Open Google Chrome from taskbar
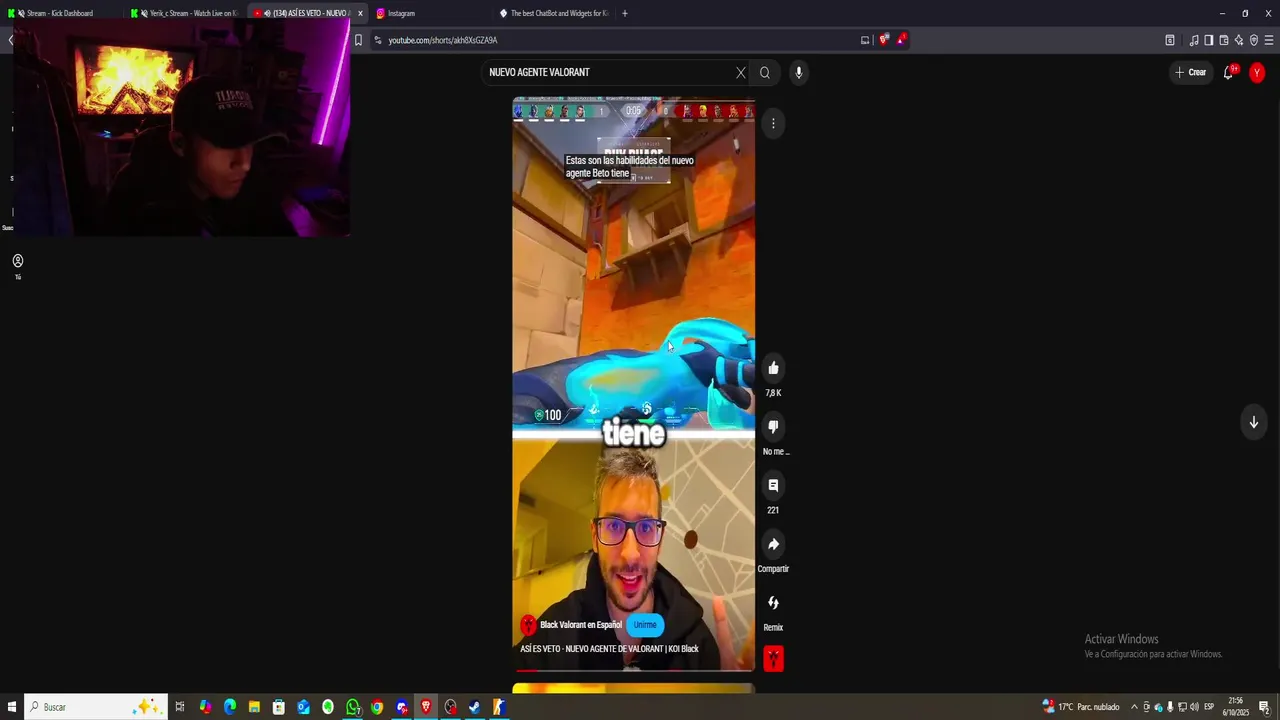 [377, 707]
